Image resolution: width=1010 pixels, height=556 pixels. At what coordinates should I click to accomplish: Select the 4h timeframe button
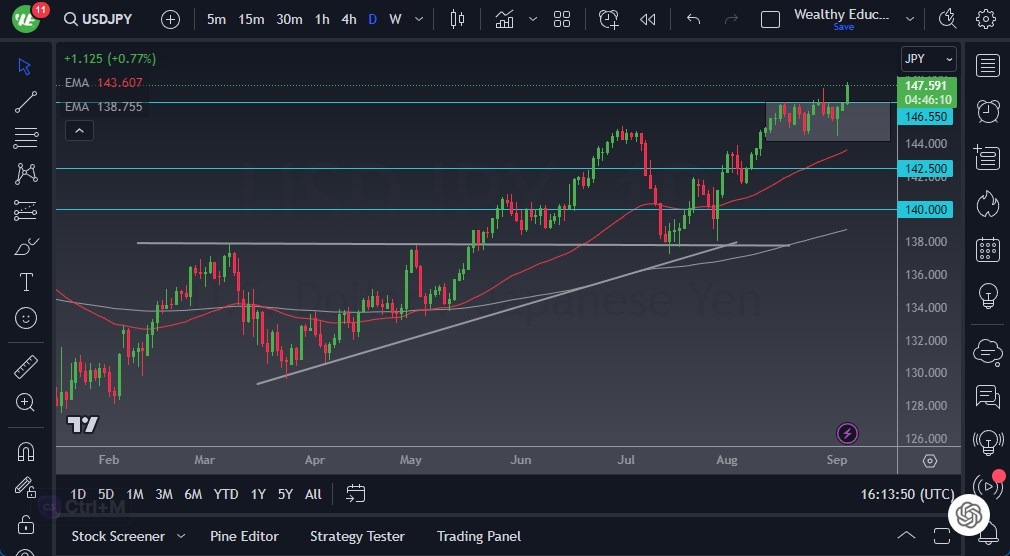(348, 19)
